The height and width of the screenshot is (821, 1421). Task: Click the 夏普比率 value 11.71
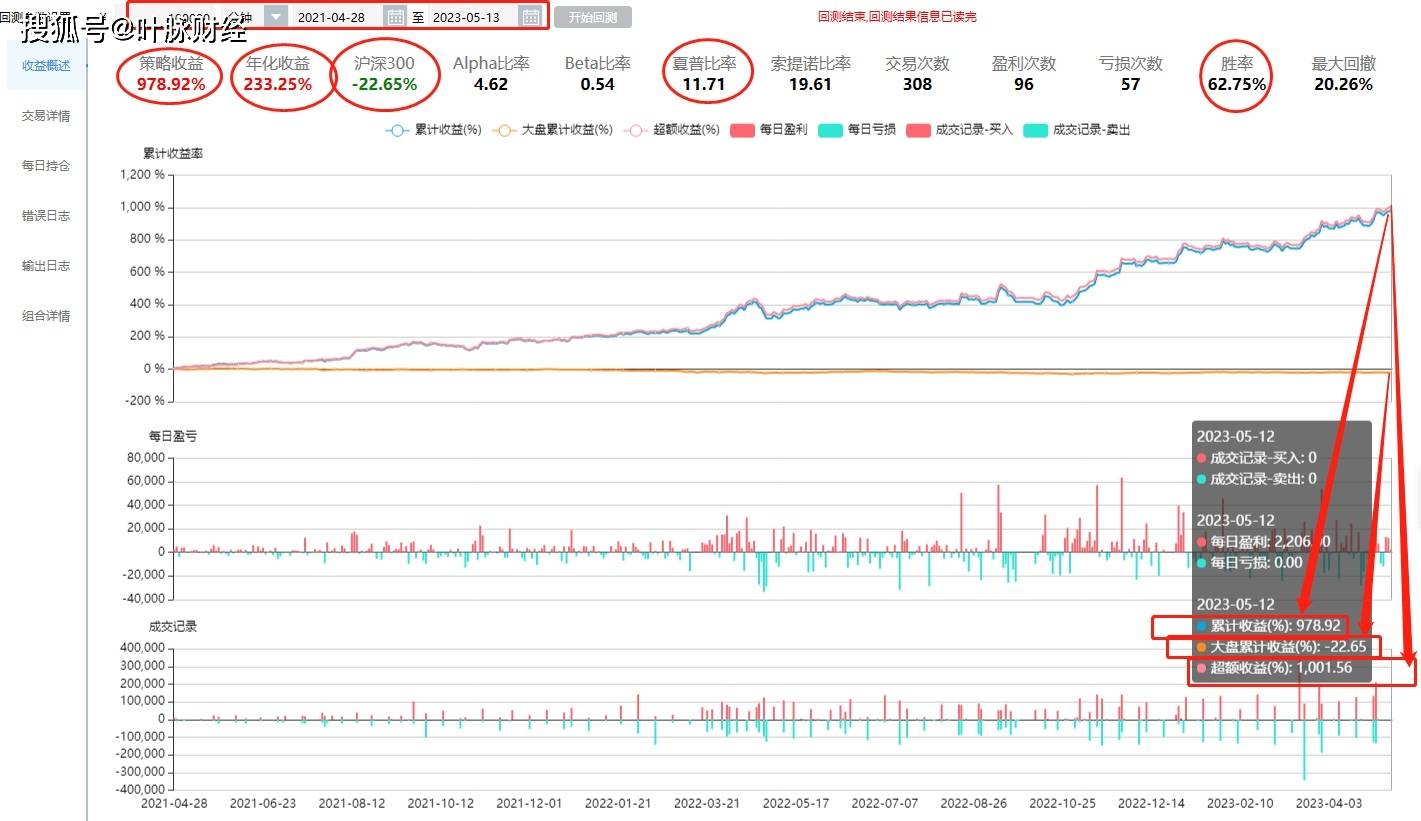tap(704, 85)
